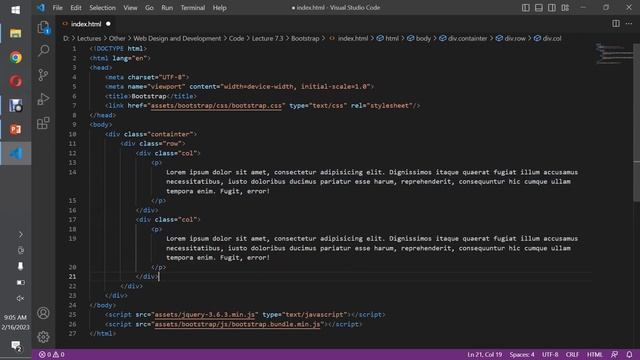The image size is (640, 360).
Task: Open notifications bell in status bar
Action: pos(629,354)
